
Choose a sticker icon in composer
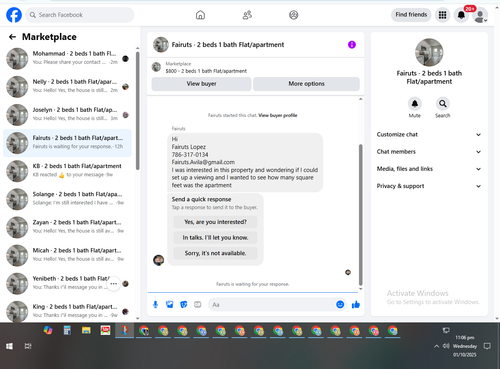pos(184,304)
